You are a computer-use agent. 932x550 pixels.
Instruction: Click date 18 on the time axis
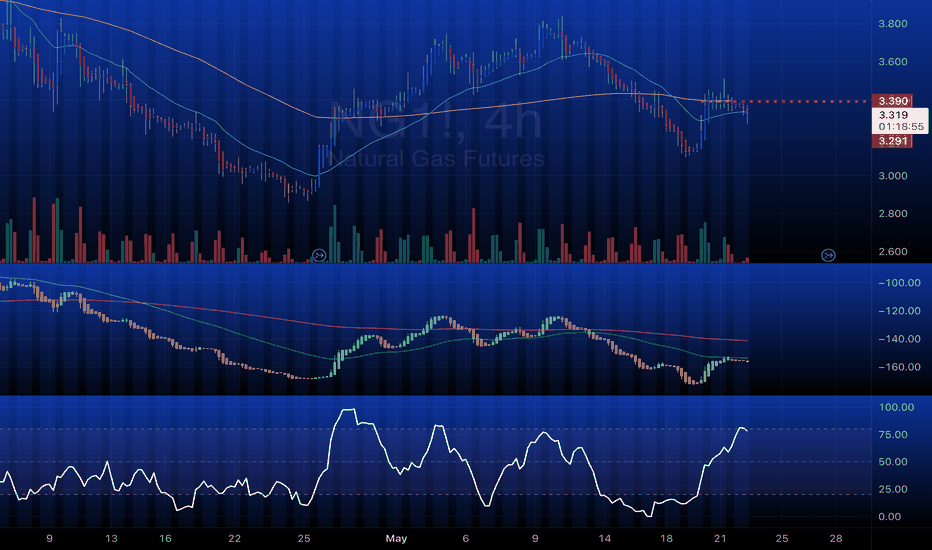pyautogui.click(x=666, y=539)
